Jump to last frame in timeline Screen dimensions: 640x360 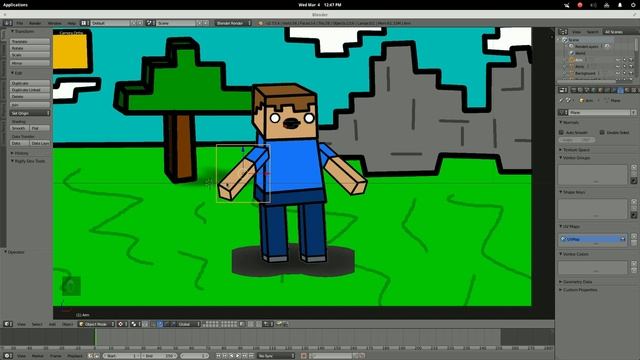click(251, 356)
